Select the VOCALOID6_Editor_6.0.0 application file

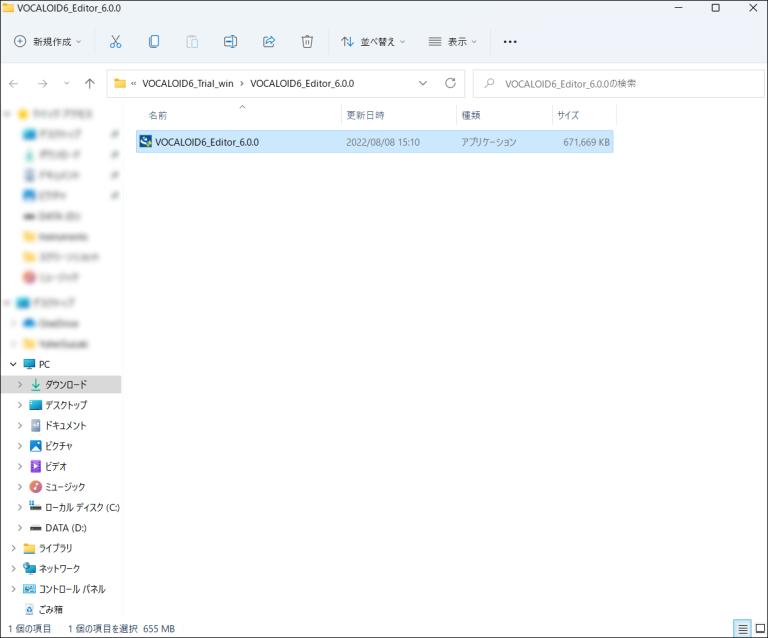pos(207,142)
